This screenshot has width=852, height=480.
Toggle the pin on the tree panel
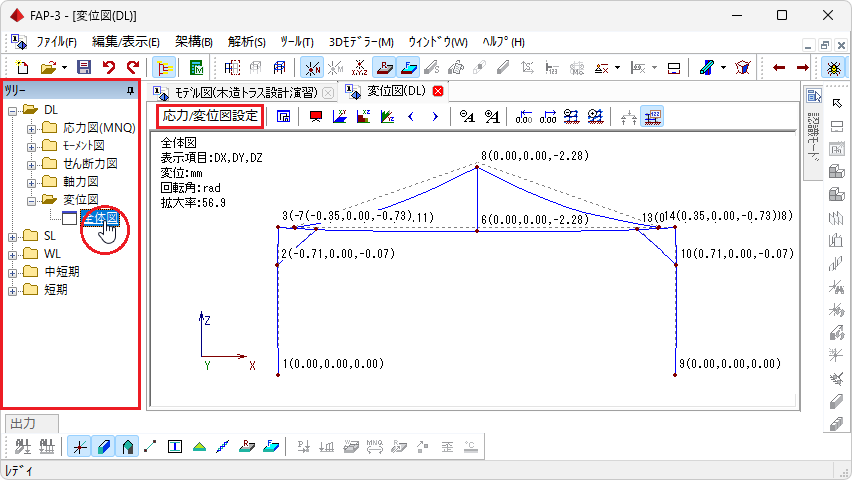point(129,91)
